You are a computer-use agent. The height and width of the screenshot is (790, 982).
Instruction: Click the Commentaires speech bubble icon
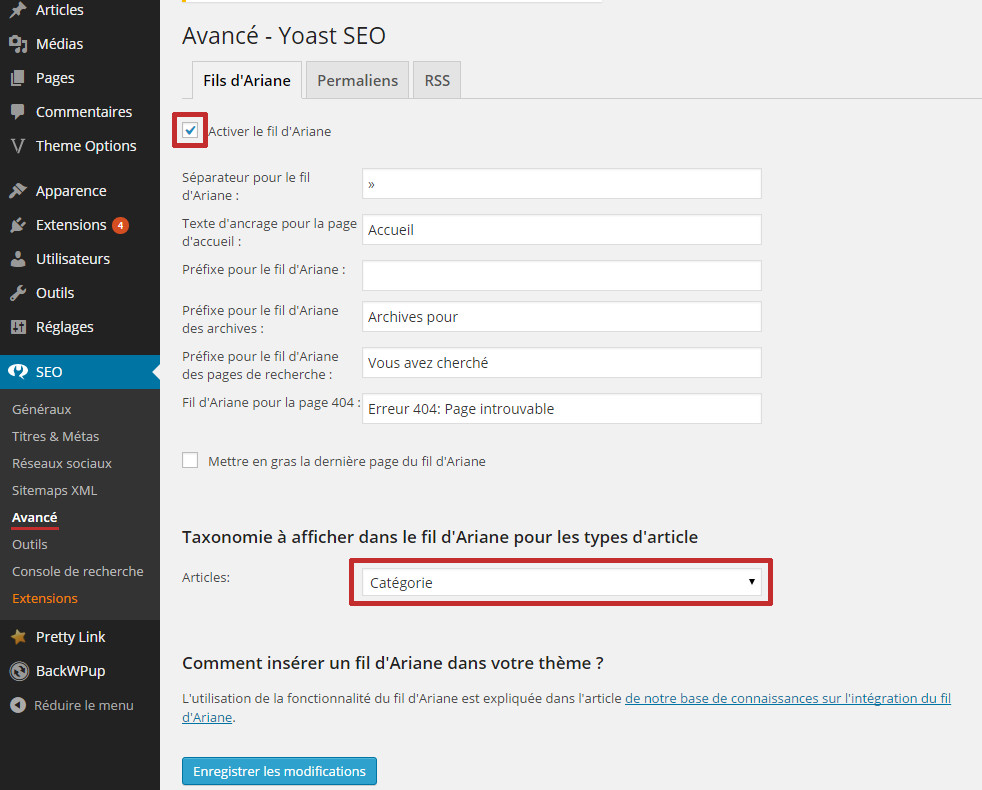point(18,112)
